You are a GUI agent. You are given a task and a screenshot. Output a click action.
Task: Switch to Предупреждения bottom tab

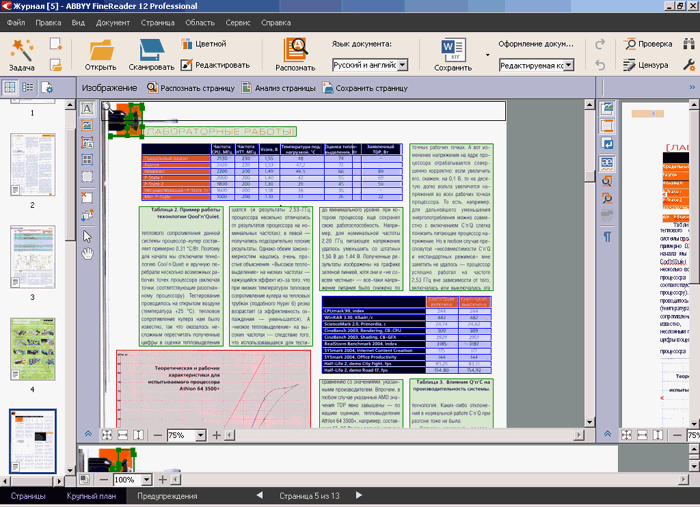pos(167,496)
